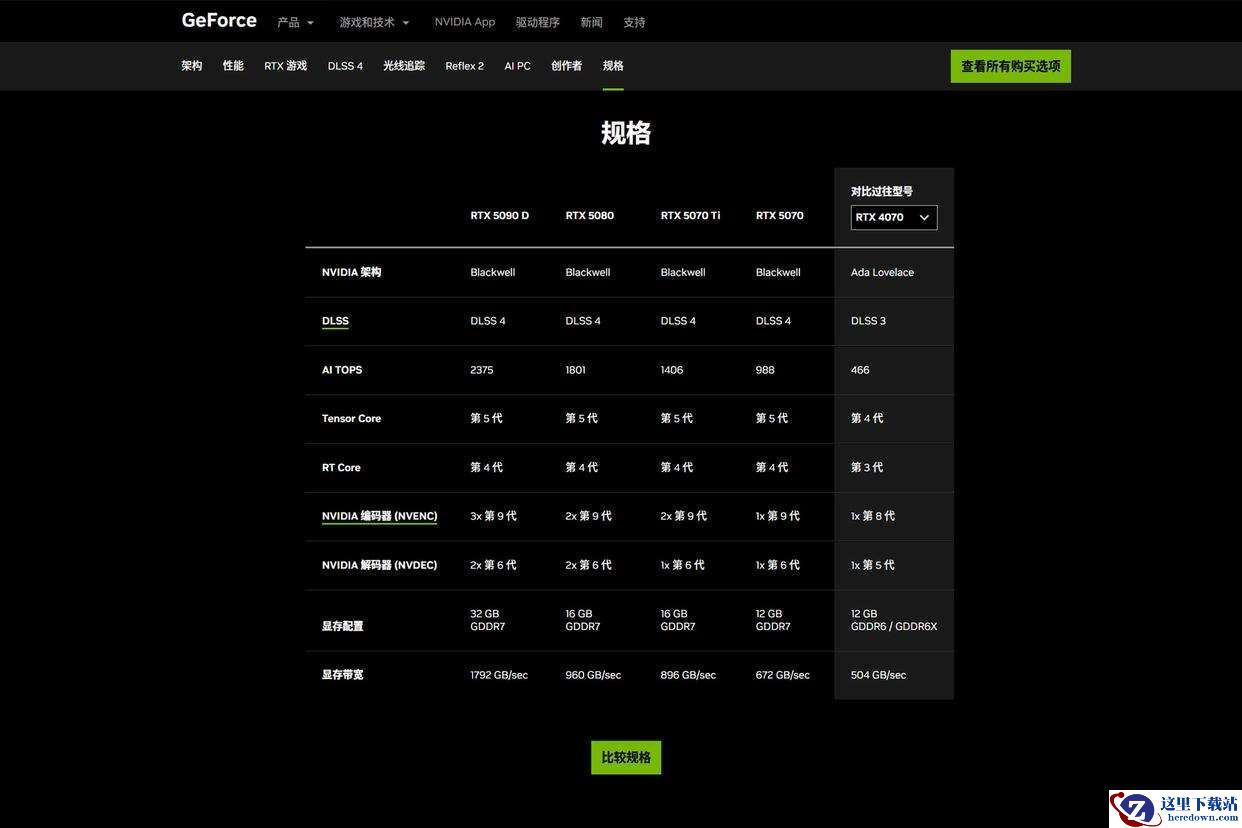Click the AI TOPS row label
The width and height of the screenshot is (1242, 828).
tap(342, 370)
